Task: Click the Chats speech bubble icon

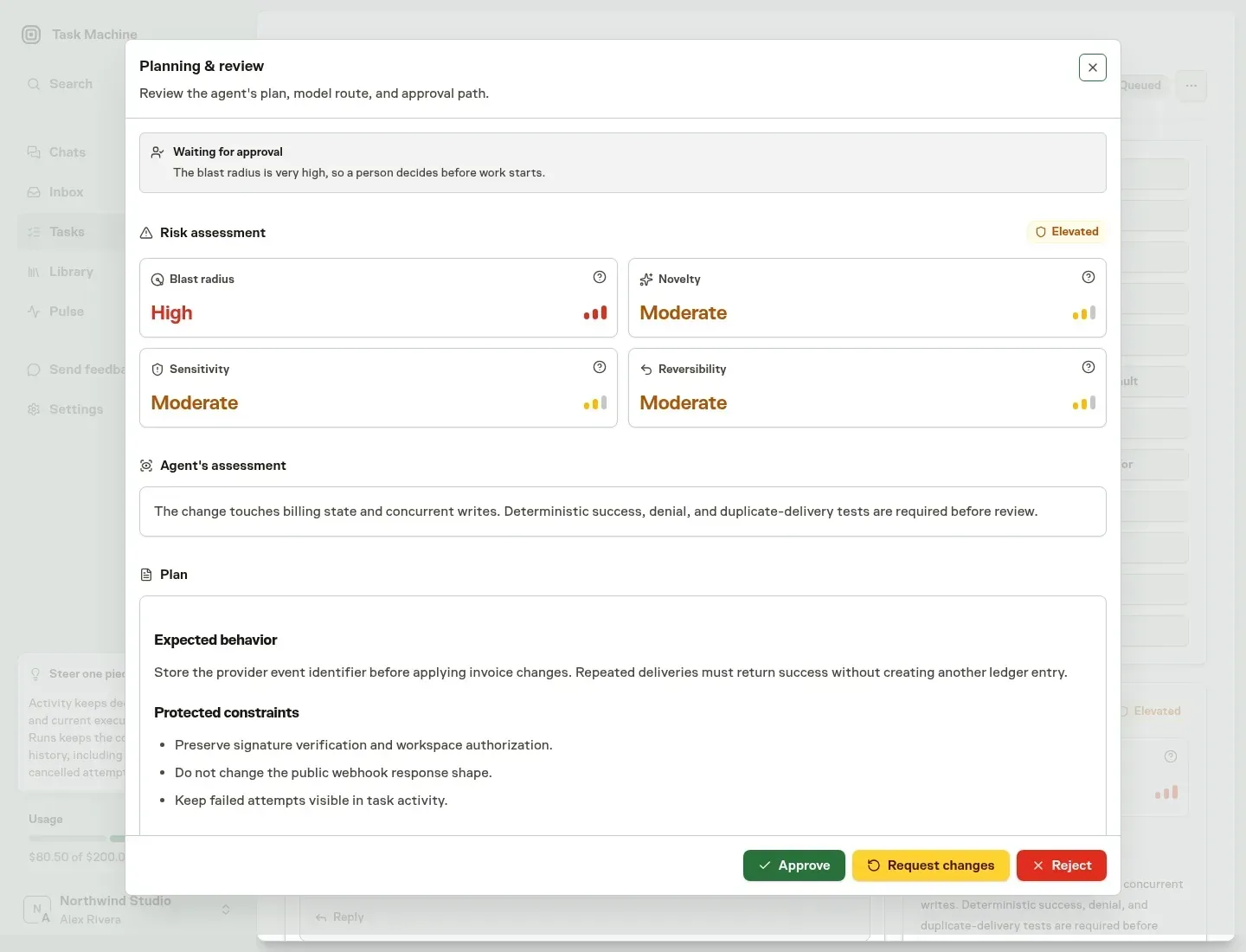Action: click(x=34, y=152)
